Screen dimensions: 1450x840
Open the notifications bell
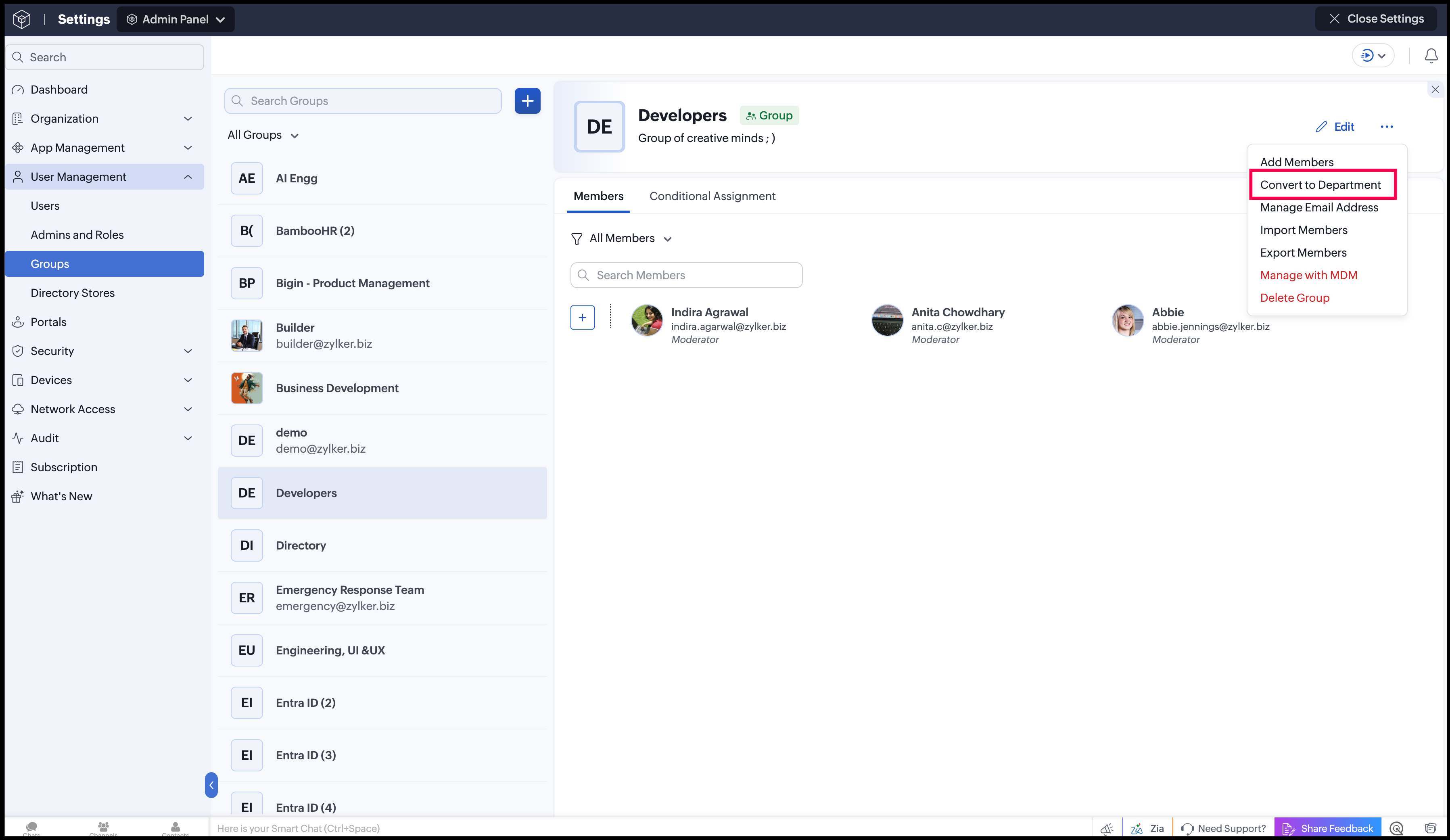coord(1431,56)
